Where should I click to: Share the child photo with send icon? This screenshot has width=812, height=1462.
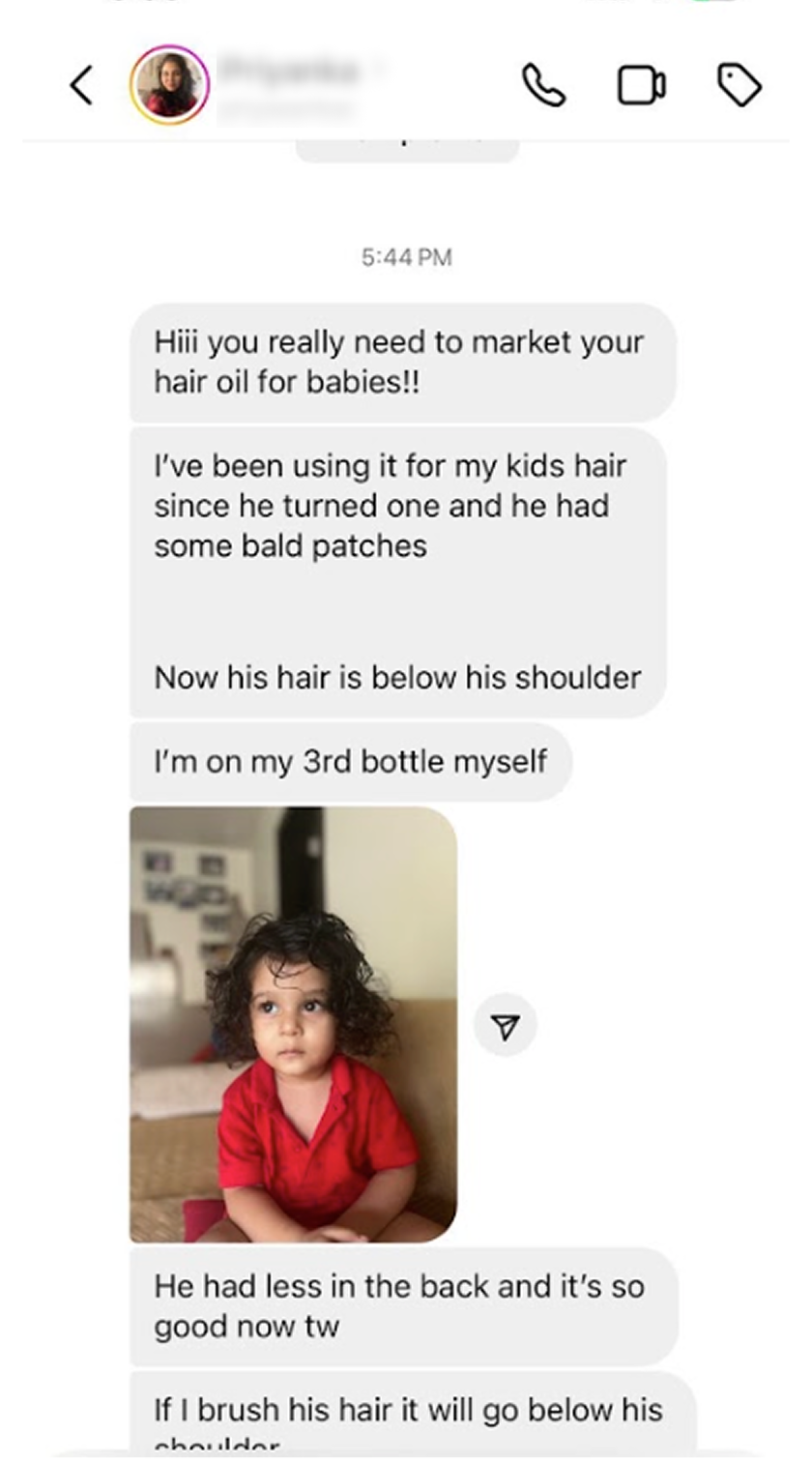pos(506,1026)
